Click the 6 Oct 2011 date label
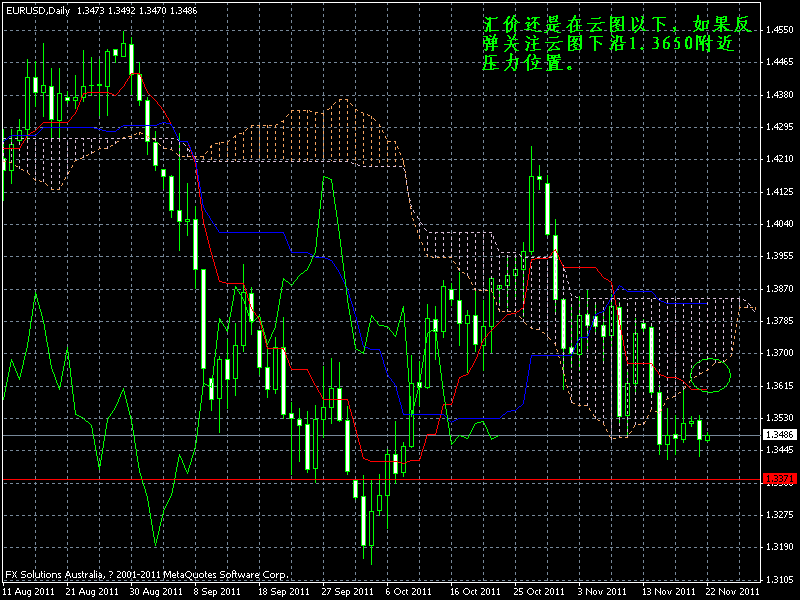This screenshot has height=600, width=800. [x=409, y=592]
